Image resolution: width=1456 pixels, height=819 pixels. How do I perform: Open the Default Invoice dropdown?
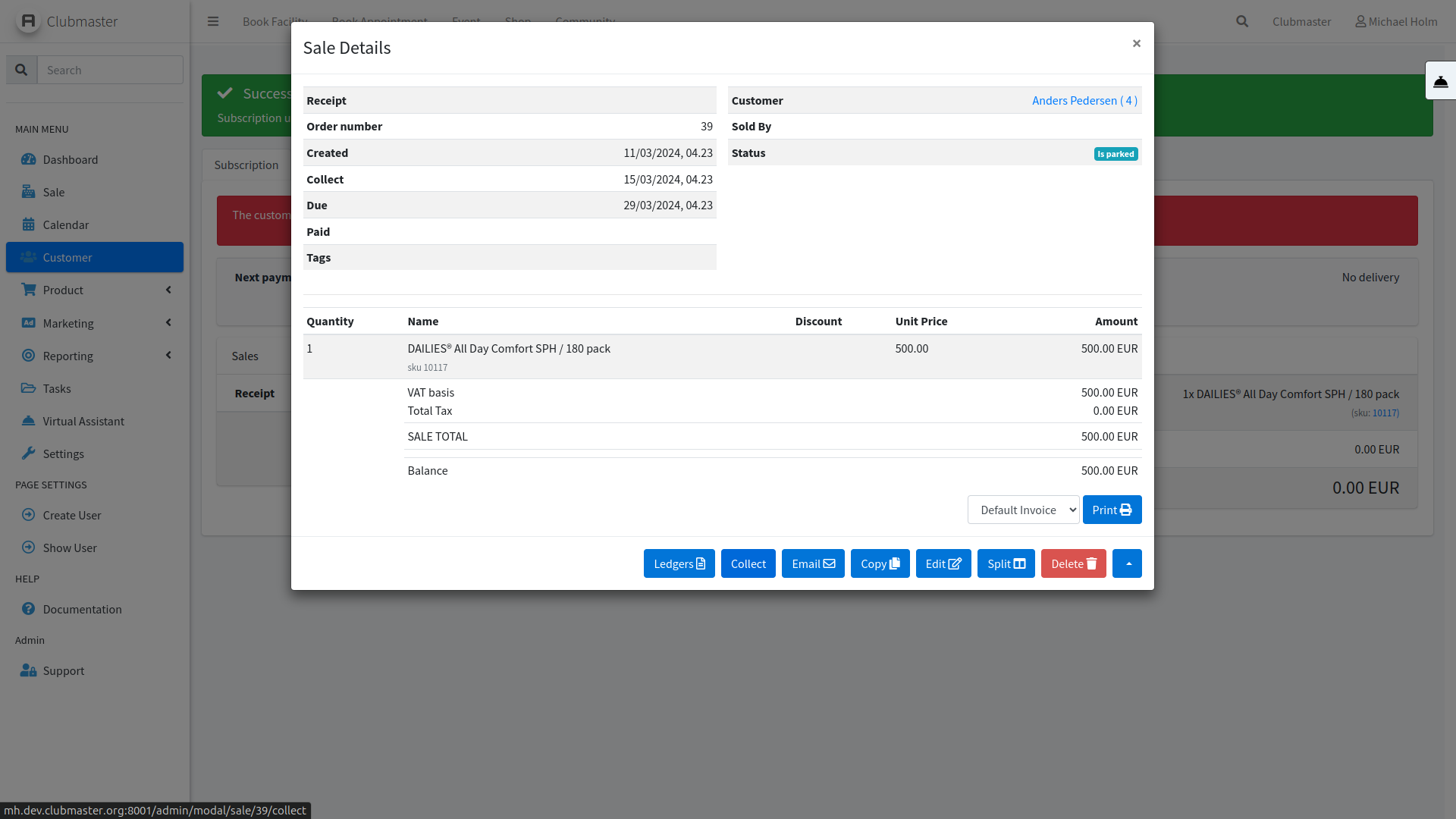(x=1023, y=510)
